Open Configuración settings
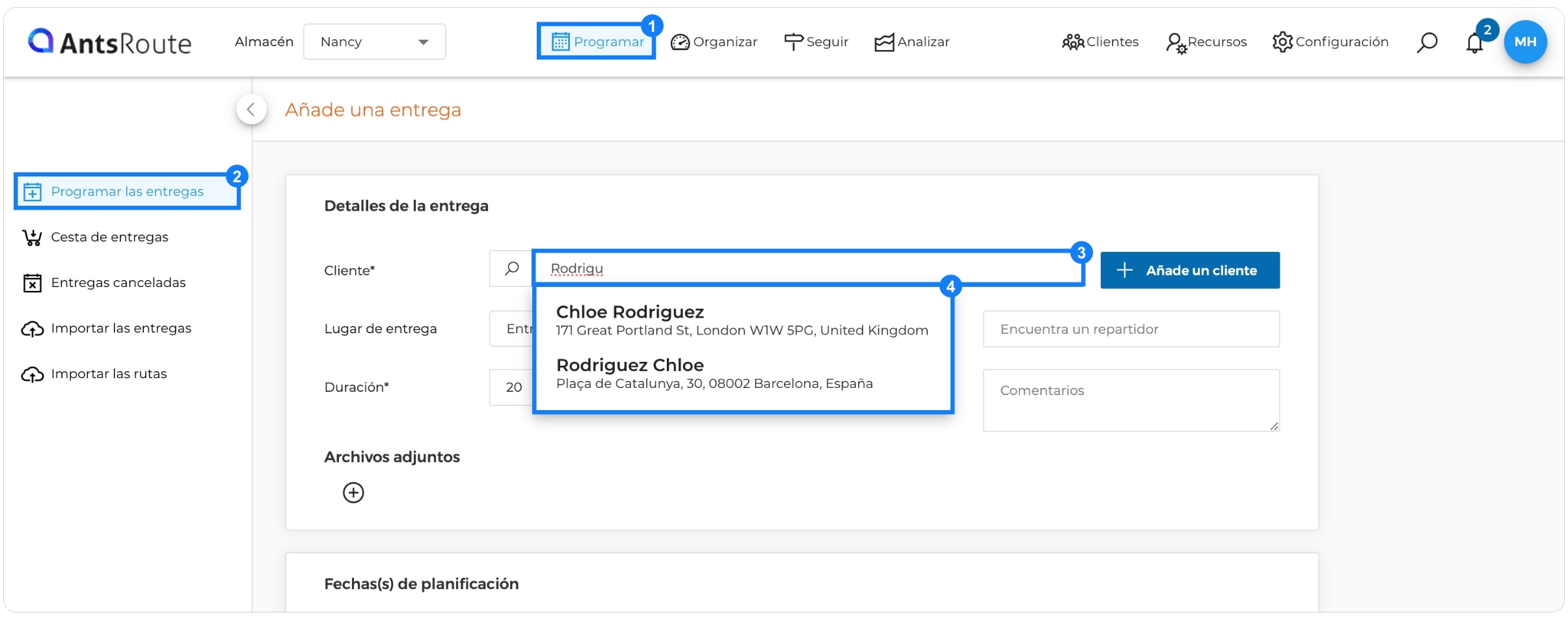1568x619 pixels. 1331,42
